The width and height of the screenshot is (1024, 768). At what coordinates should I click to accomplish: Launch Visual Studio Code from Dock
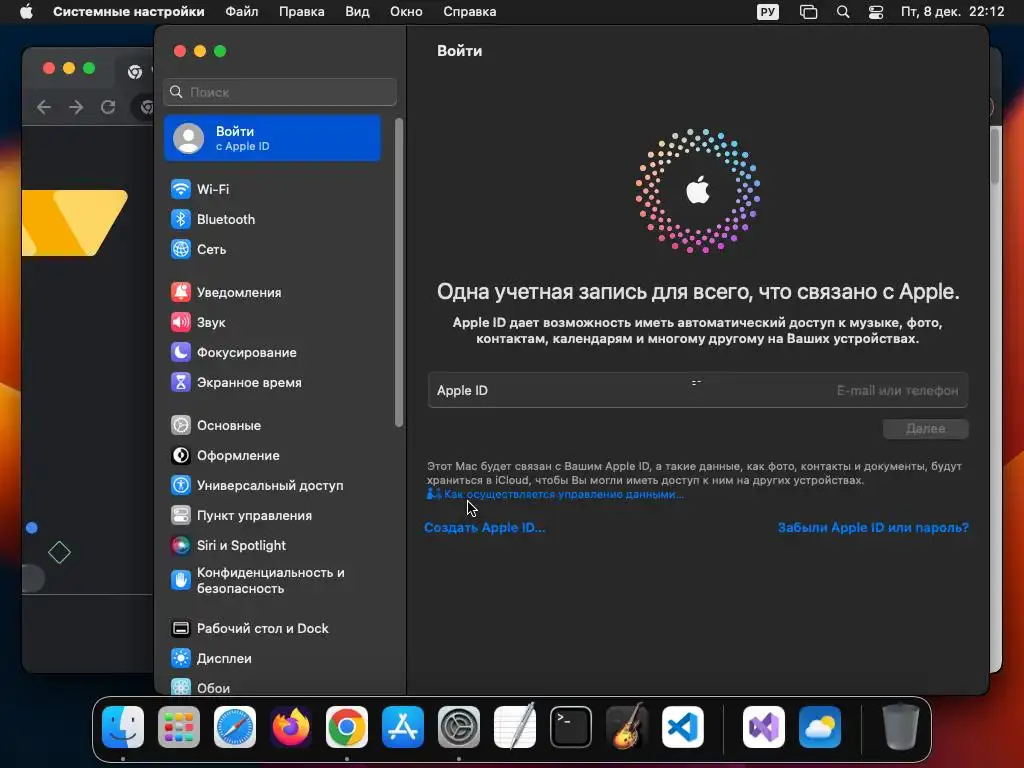pyautogui.click(x=683, y=727)
